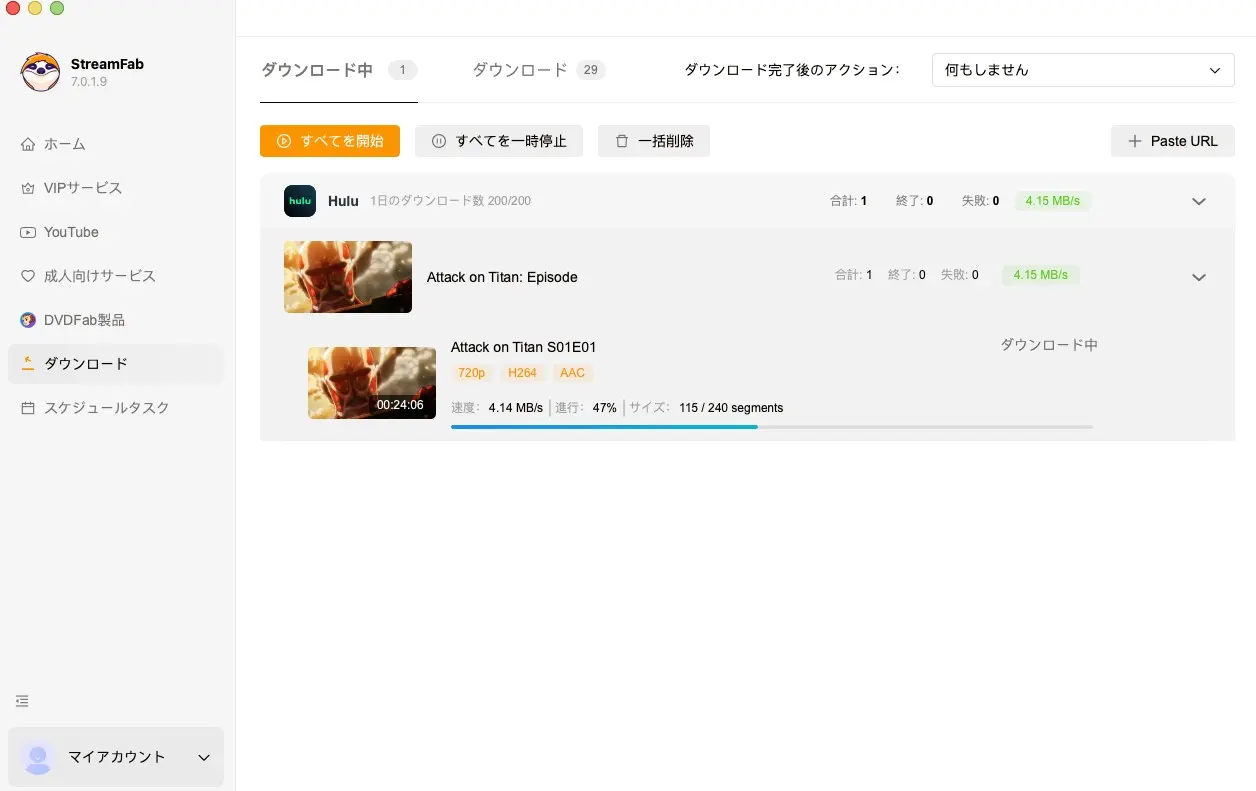Viewport: 1256px width, 791px height.
Task: Click the 00:24:06 duration label
Action: (x=400, y=405)
